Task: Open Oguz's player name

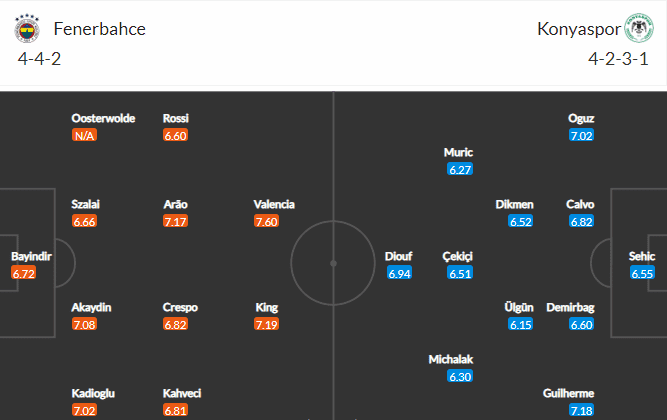Action: point(581,118)
